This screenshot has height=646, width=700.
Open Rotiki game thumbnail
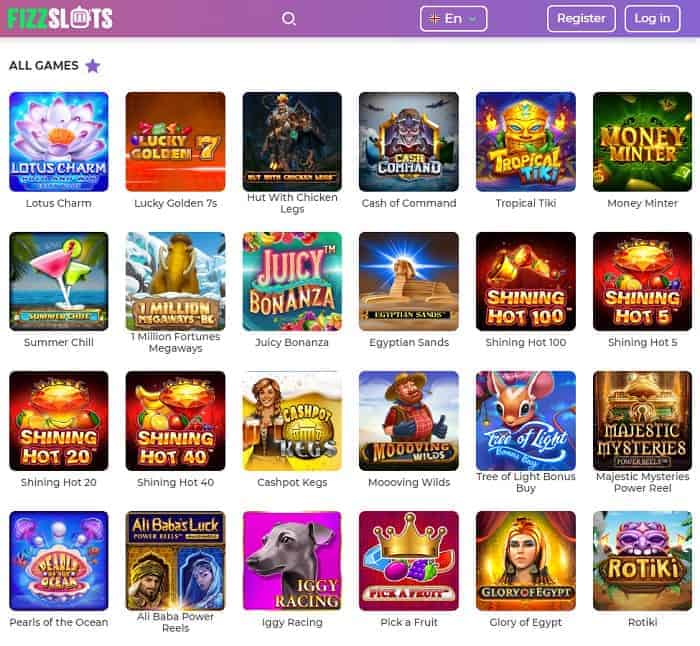642,561
